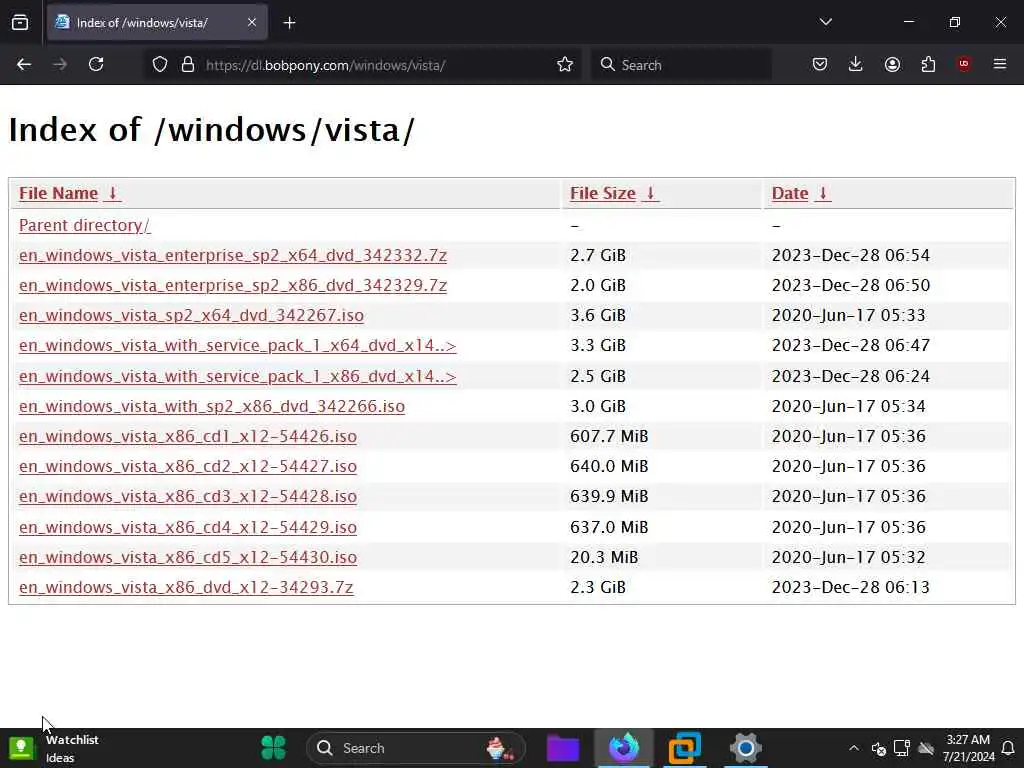Show hidden system tray icons
The image size is (1024, 768).
coord(854,748)
